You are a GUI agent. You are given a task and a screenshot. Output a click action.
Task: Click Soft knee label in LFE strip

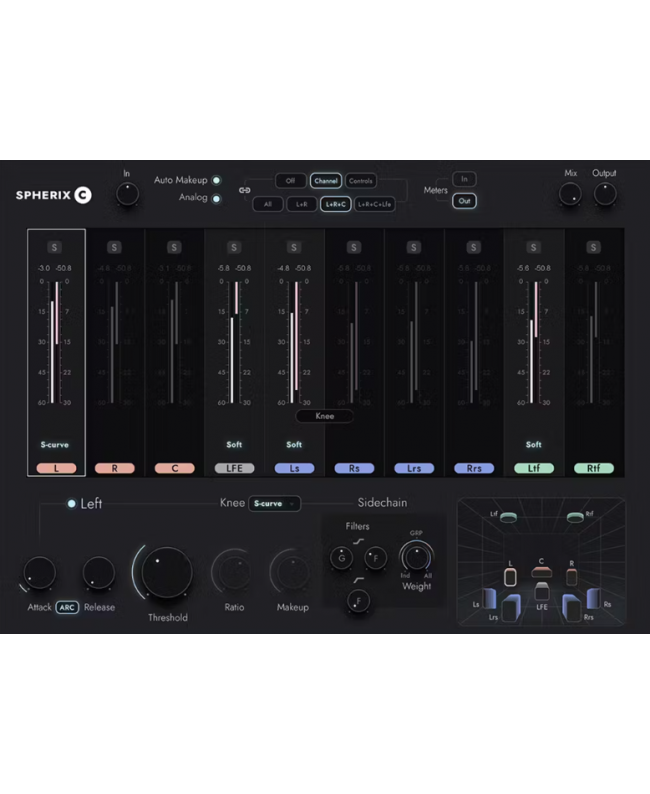coord(234,445)
